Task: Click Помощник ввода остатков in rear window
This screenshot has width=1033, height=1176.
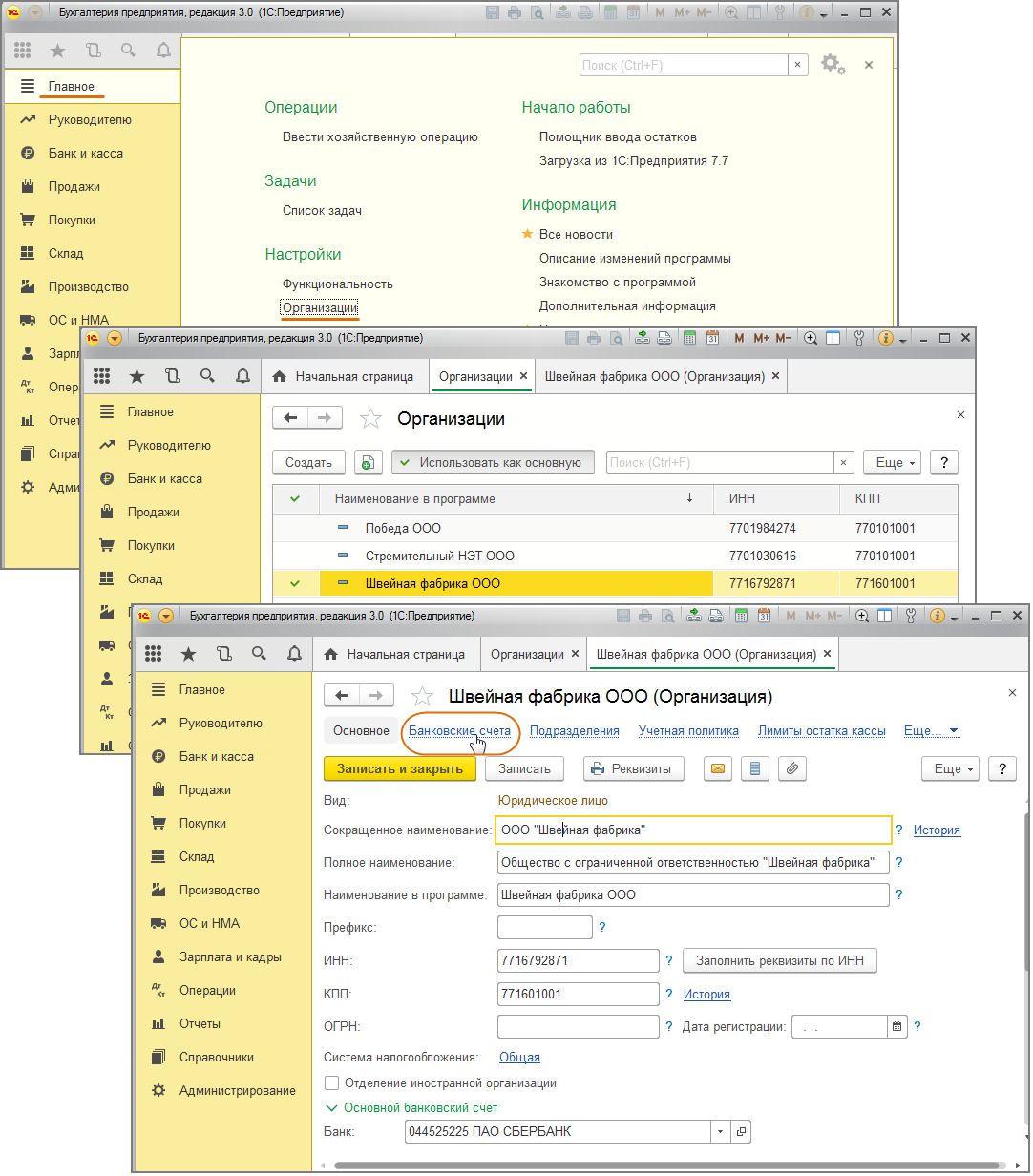Action: 618,136
